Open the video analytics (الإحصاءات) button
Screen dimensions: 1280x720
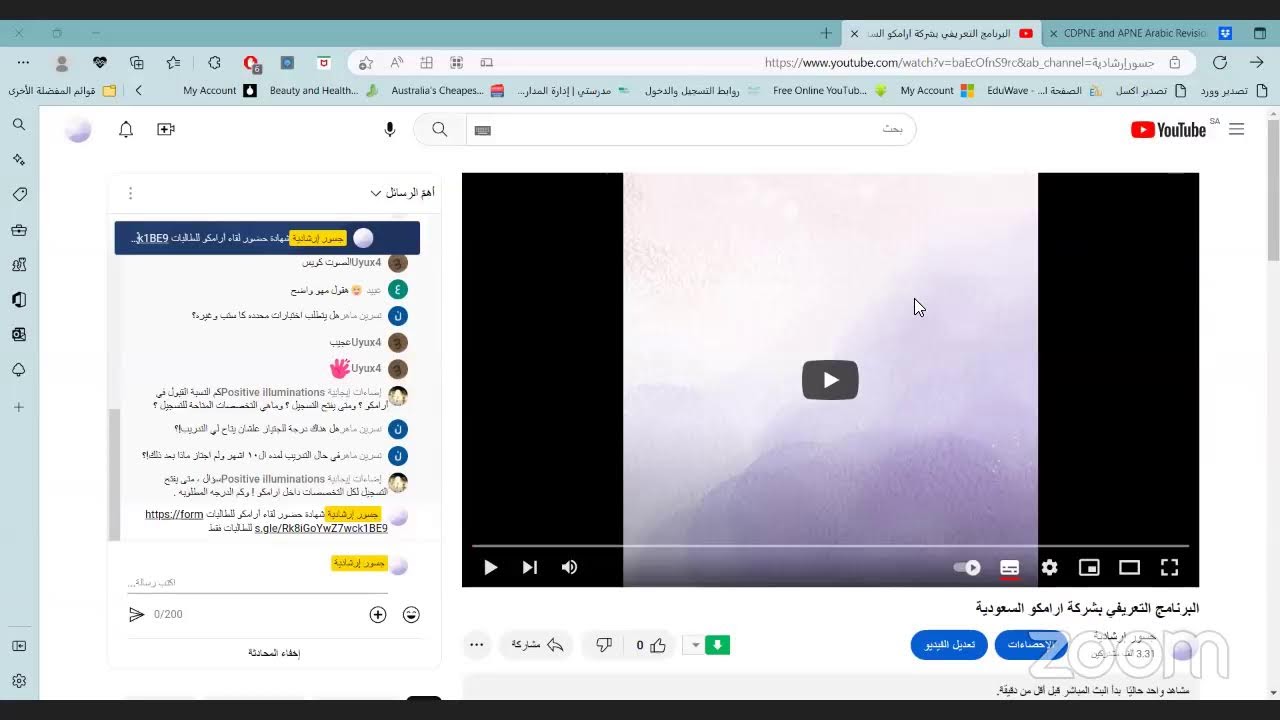pyautogui.click(x=1031, y=645)
